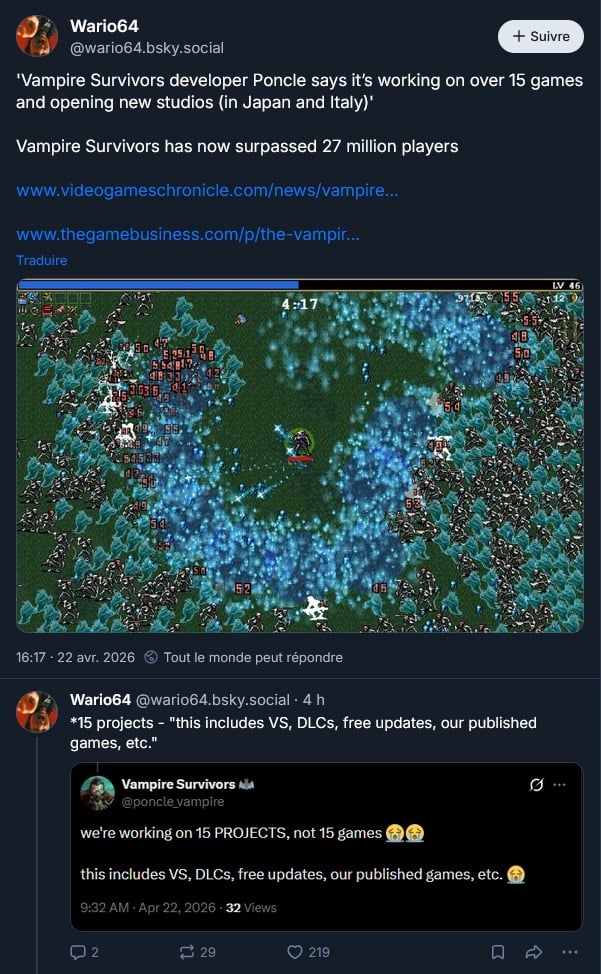Open the 16:17 · 22 avr. 2026 timestamp
Screen dimensions: 601x974
[x=75, y=657]
